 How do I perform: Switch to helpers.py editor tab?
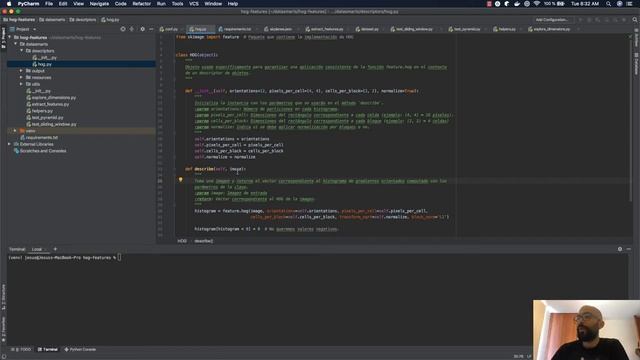pos(506,29)
